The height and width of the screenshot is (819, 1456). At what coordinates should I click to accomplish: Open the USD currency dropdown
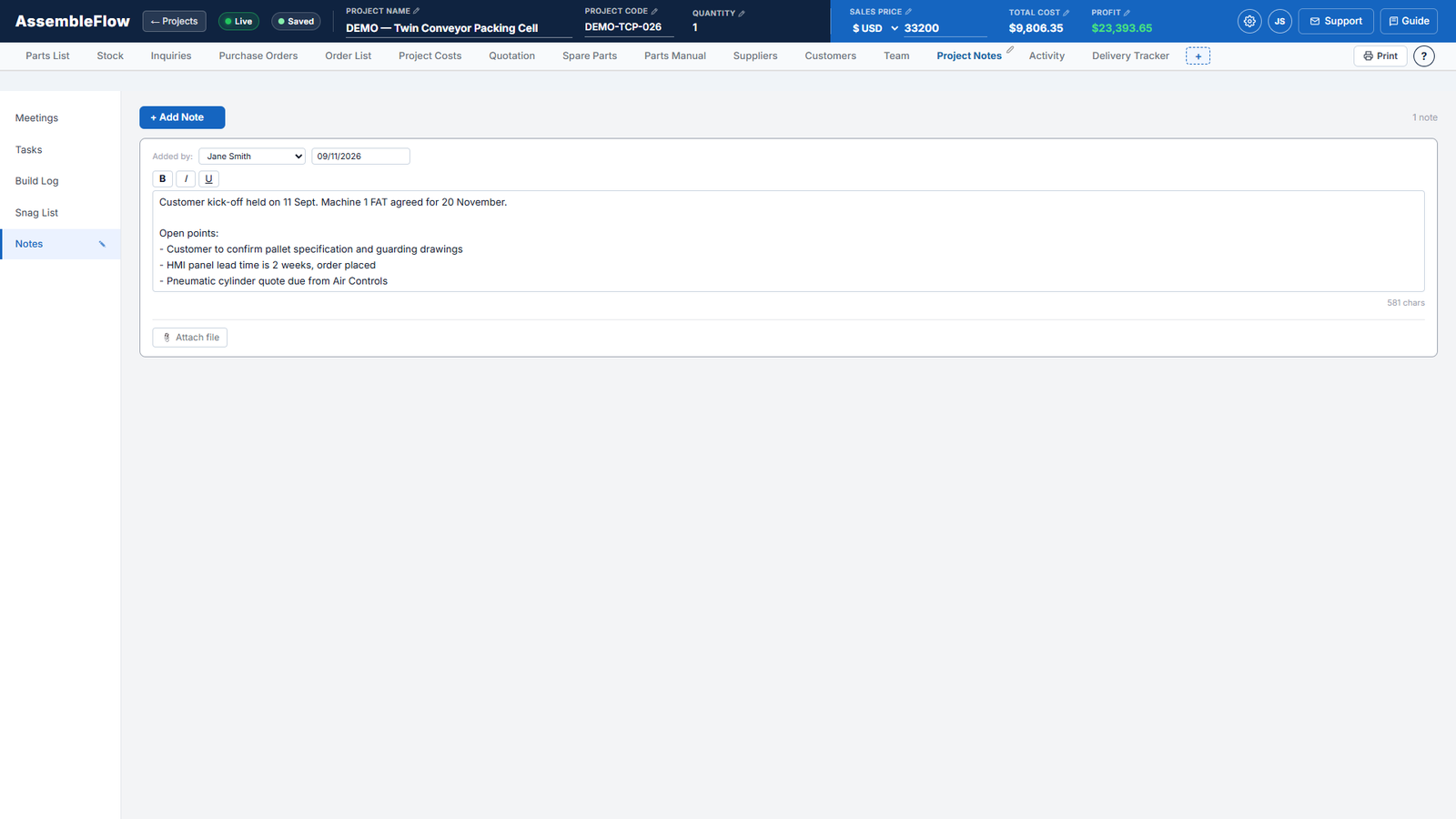pos(874,28)
